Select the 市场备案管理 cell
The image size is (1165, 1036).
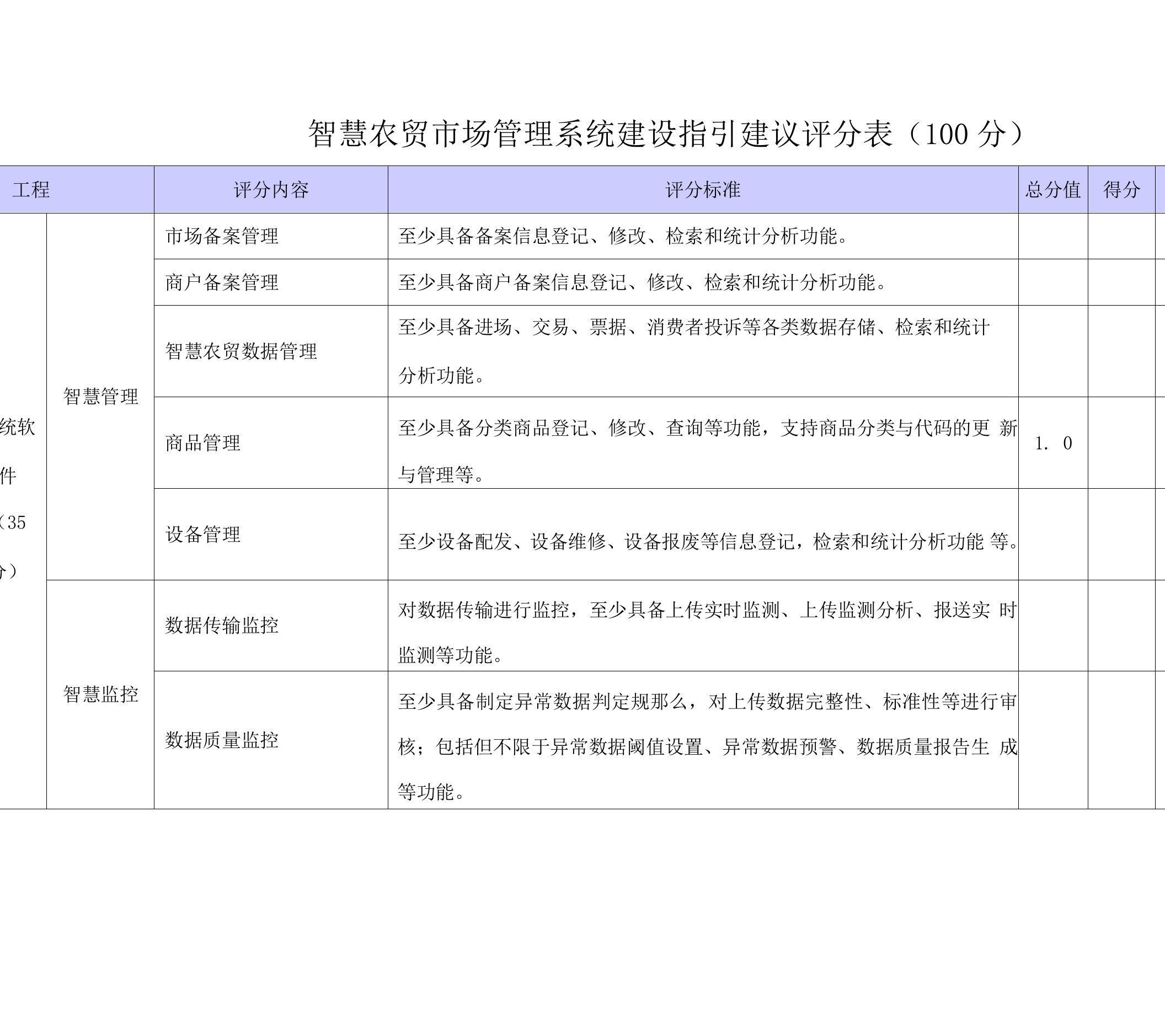pos(271,236)
